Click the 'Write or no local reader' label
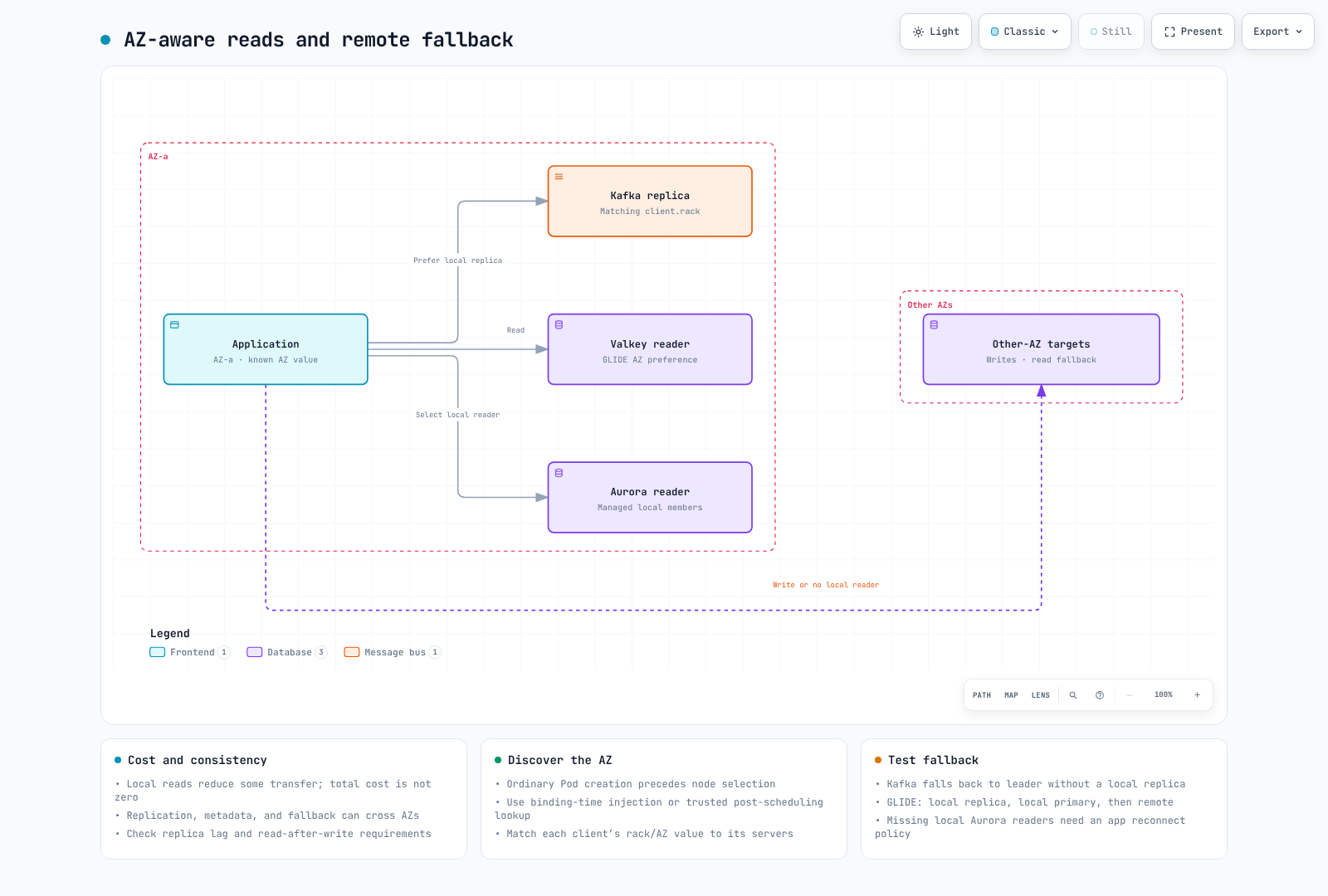 click(x=826, y=585)
